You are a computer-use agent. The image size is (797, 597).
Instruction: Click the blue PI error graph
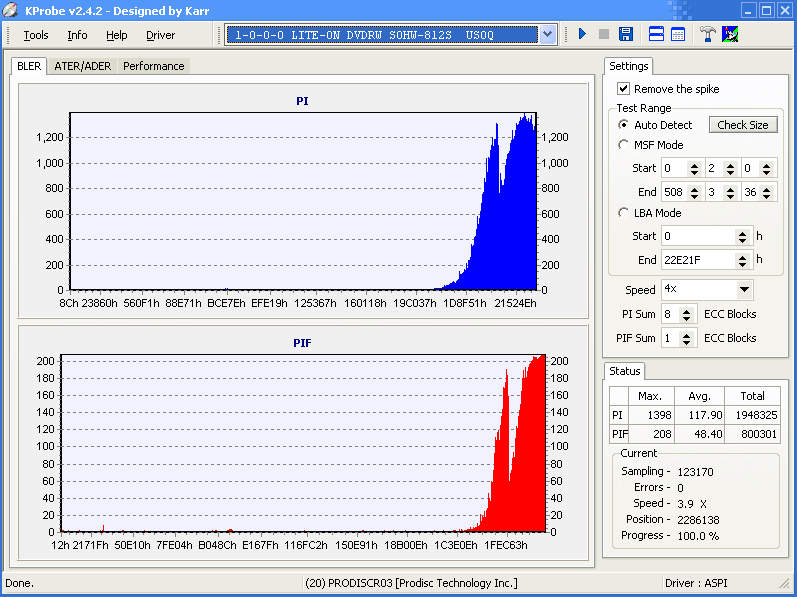pos(303,201)
